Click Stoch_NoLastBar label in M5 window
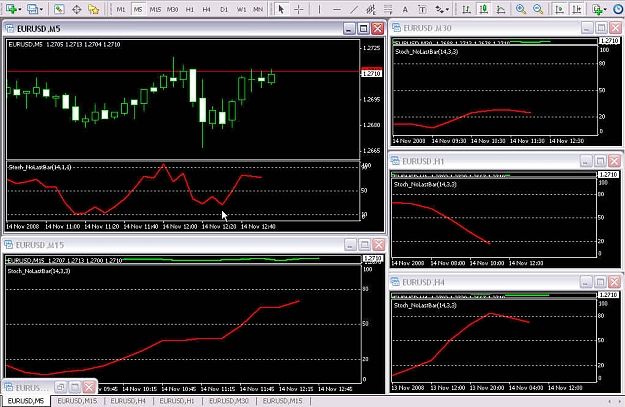 [39, 167]
